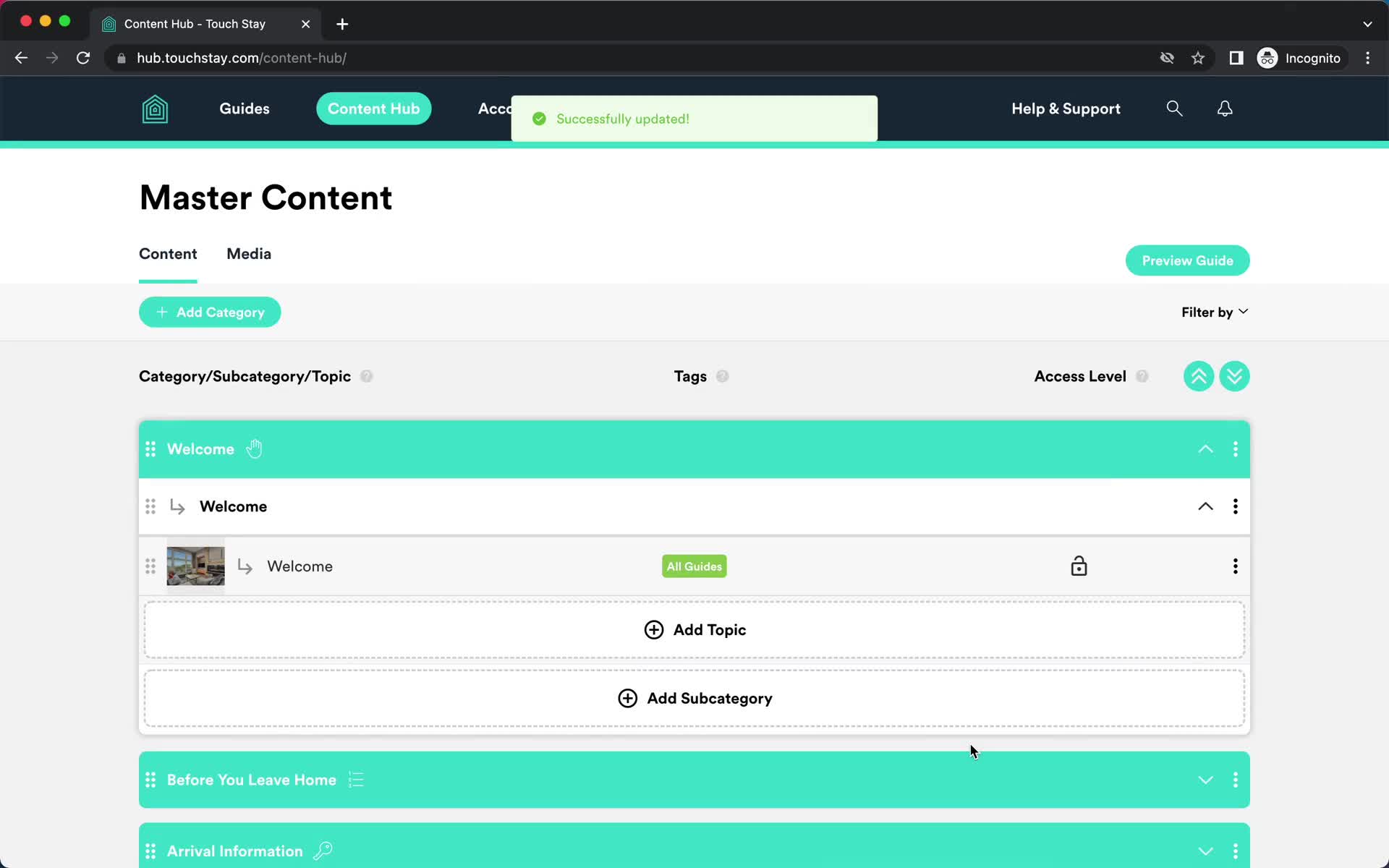The image size is (1389, 868).
Task: Expand the Before You Leave Home category
Action: coord(1206,779)
